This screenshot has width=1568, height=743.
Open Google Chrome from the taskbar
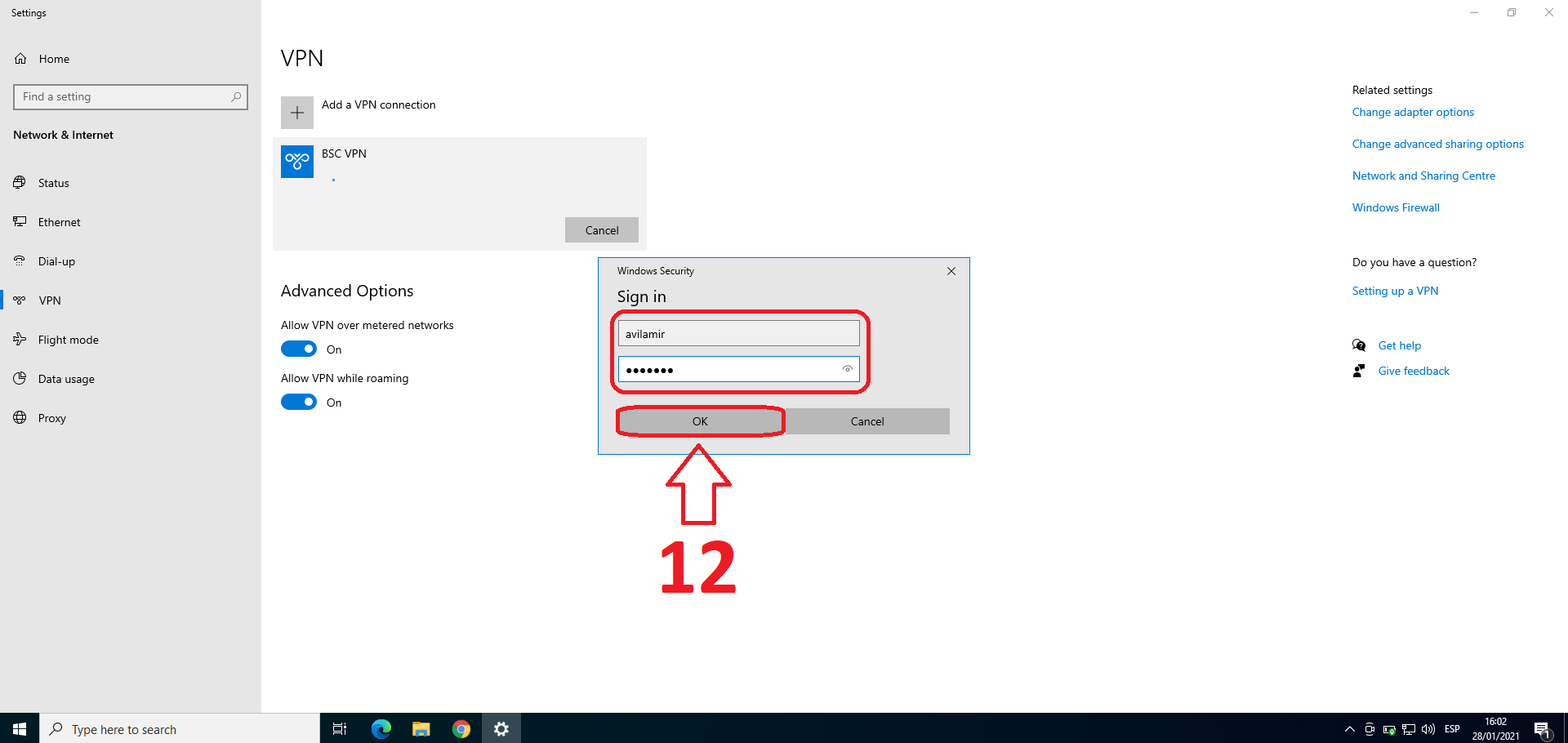click(461, 729)
